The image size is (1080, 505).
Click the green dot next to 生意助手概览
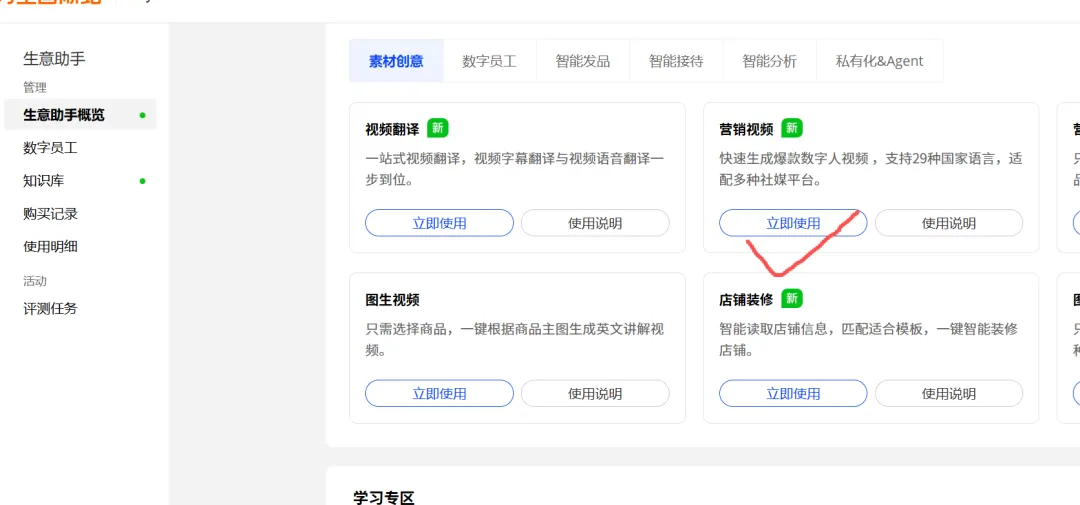click(x=143, y=115)
